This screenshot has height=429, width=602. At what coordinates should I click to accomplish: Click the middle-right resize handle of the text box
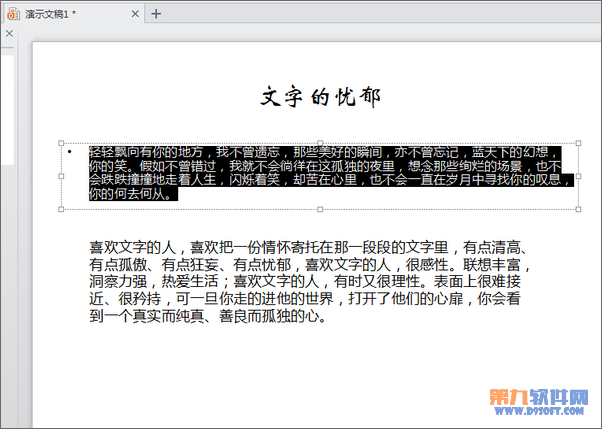coord(578,176)
